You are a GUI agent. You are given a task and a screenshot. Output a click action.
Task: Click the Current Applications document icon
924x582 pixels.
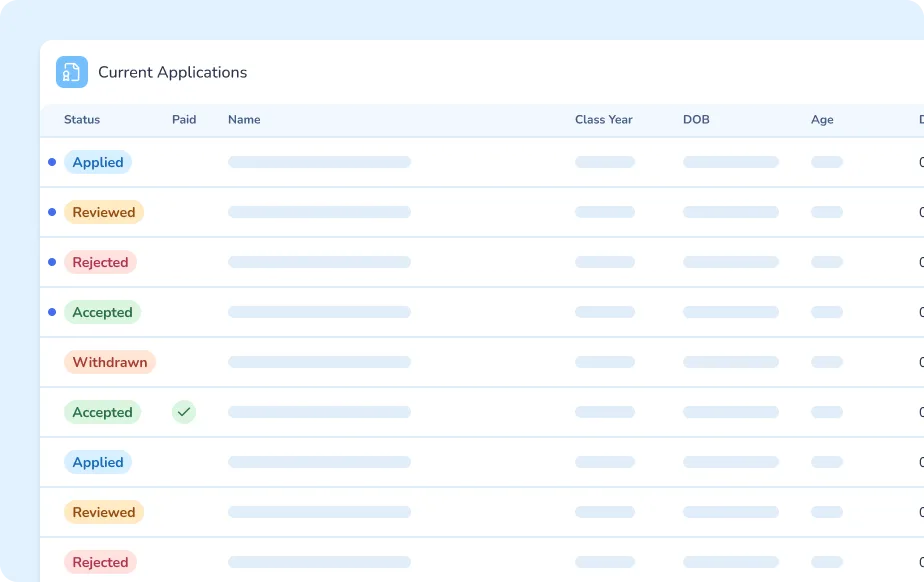72,72
